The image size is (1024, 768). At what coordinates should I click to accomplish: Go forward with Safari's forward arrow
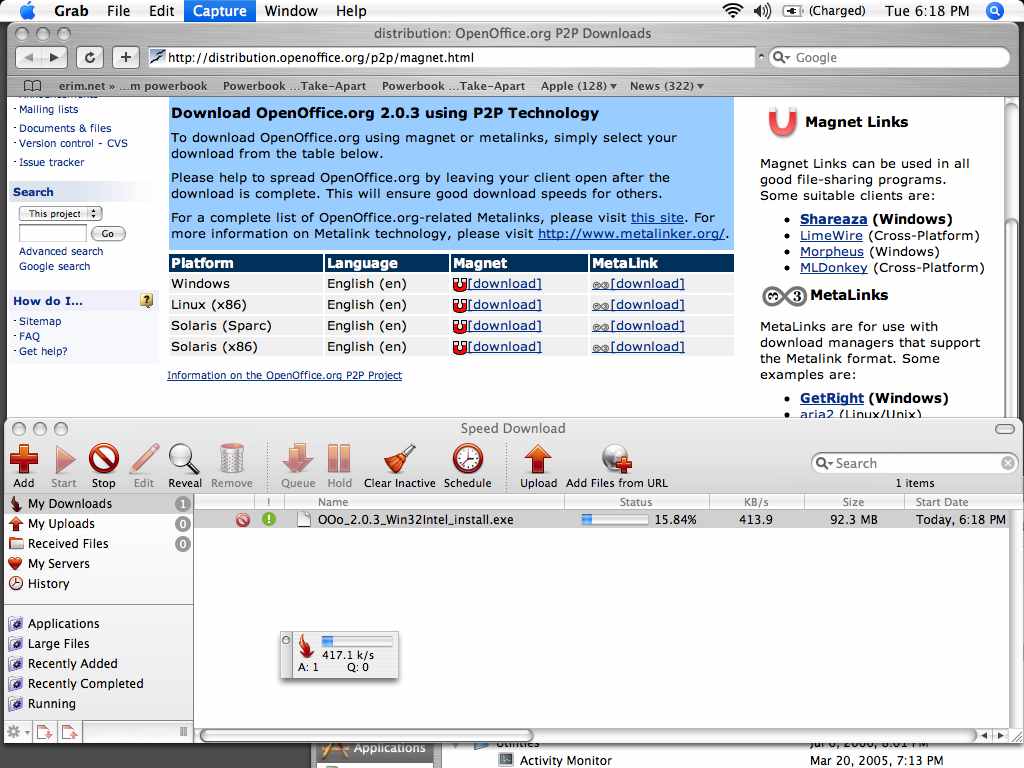pyautogui.click(x=54, y=57)
